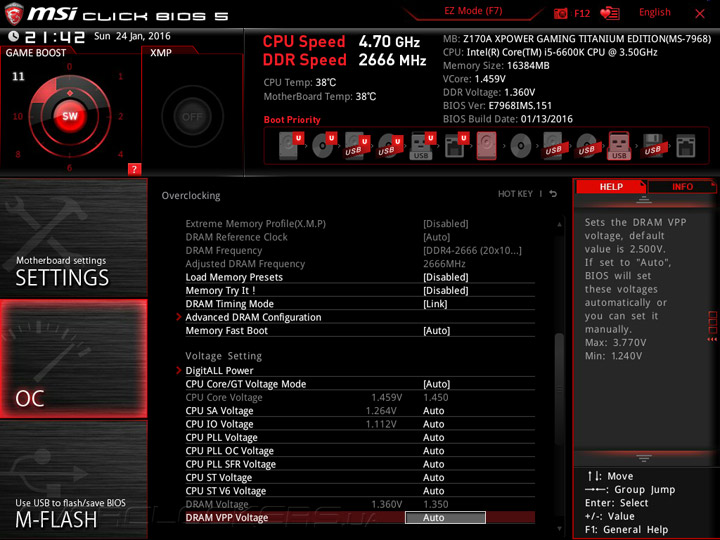Screen dimensions: 720x540
Task: Select the UEFI USB key boot icon
Action: point(422,146)
